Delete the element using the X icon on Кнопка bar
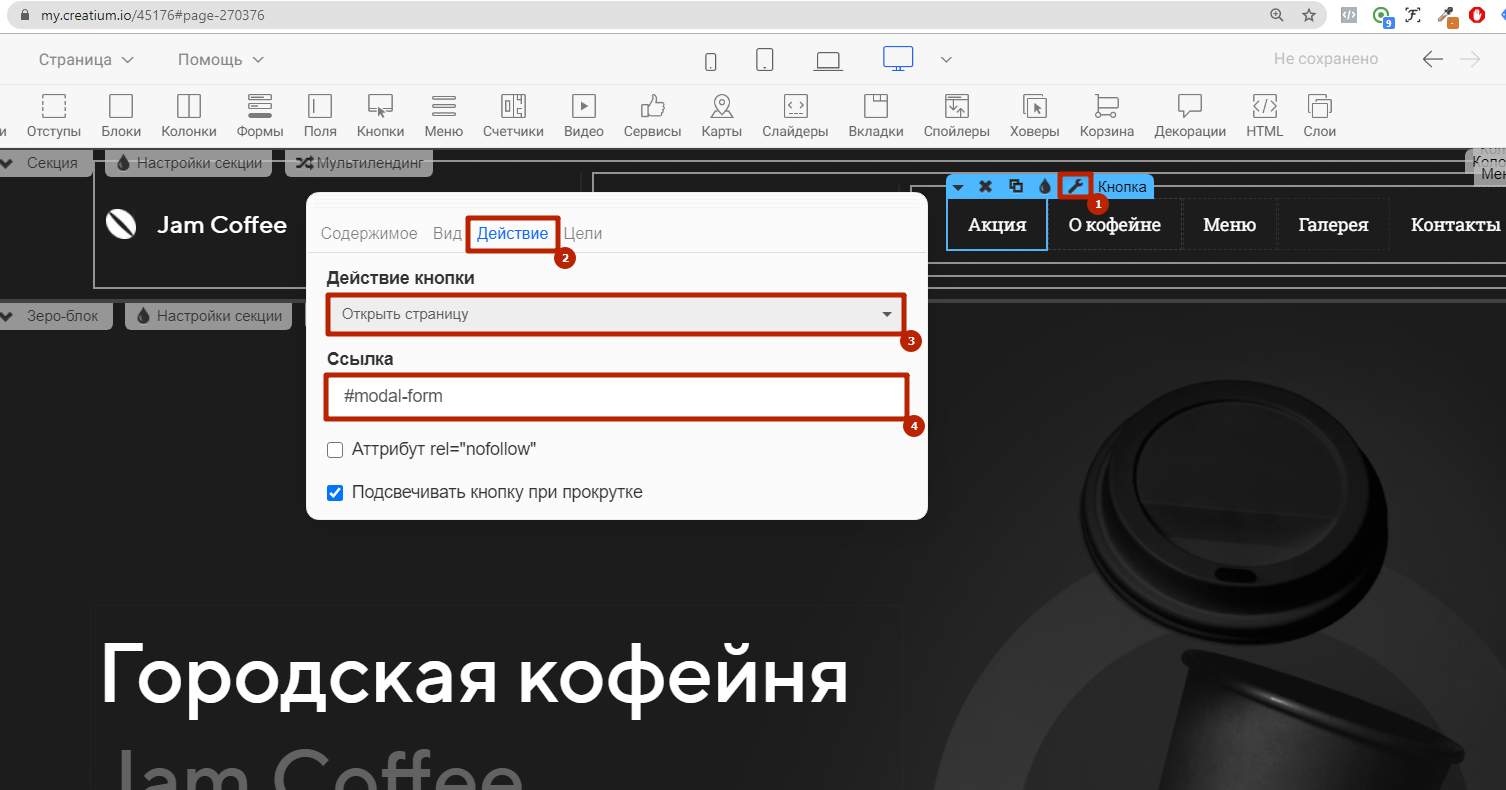Screen dimensions: 1506x790 (x=985, y=186)
